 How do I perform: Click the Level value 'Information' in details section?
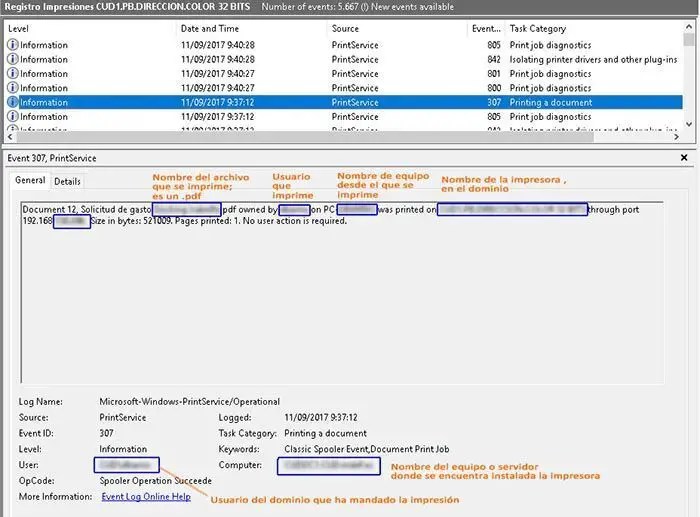pyautogui.click(x=123, y=449)
